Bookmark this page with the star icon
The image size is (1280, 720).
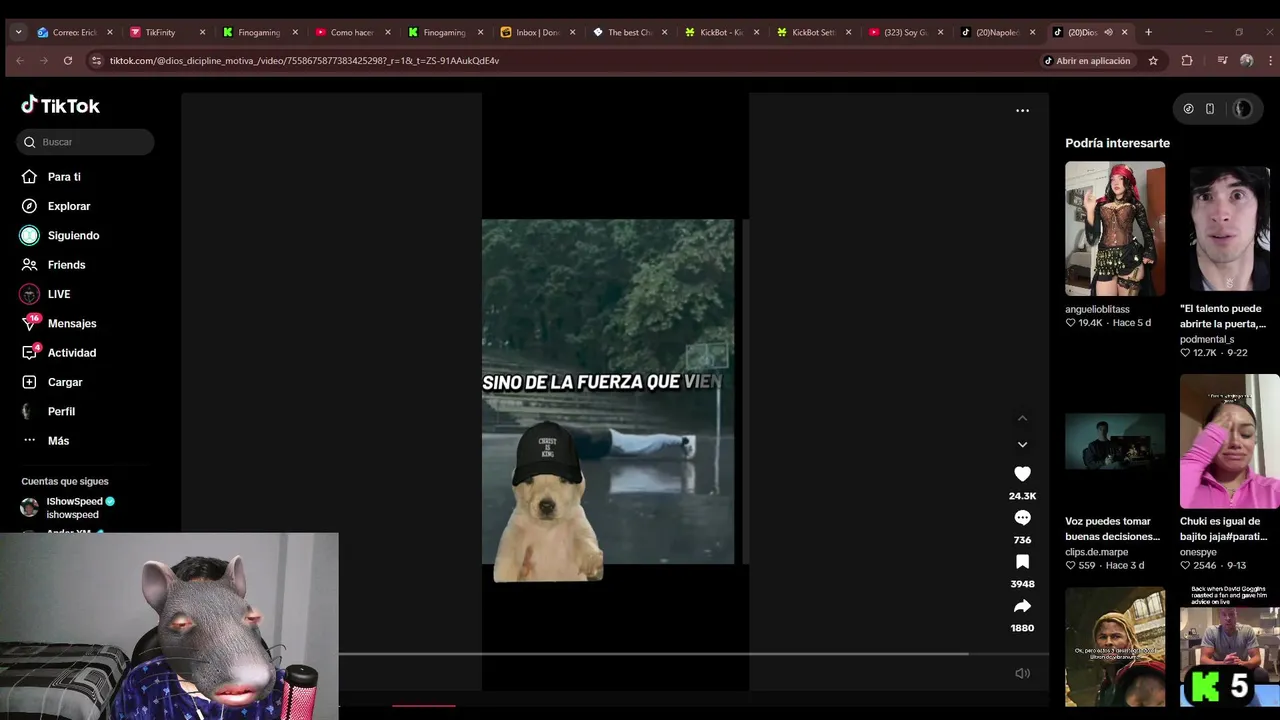[x=1153, y=61]
